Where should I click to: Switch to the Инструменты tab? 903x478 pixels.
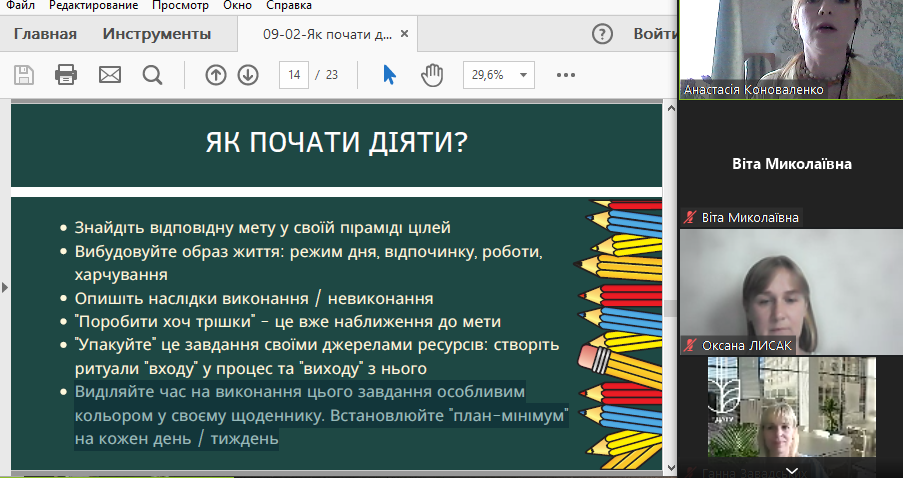point(156,34)
